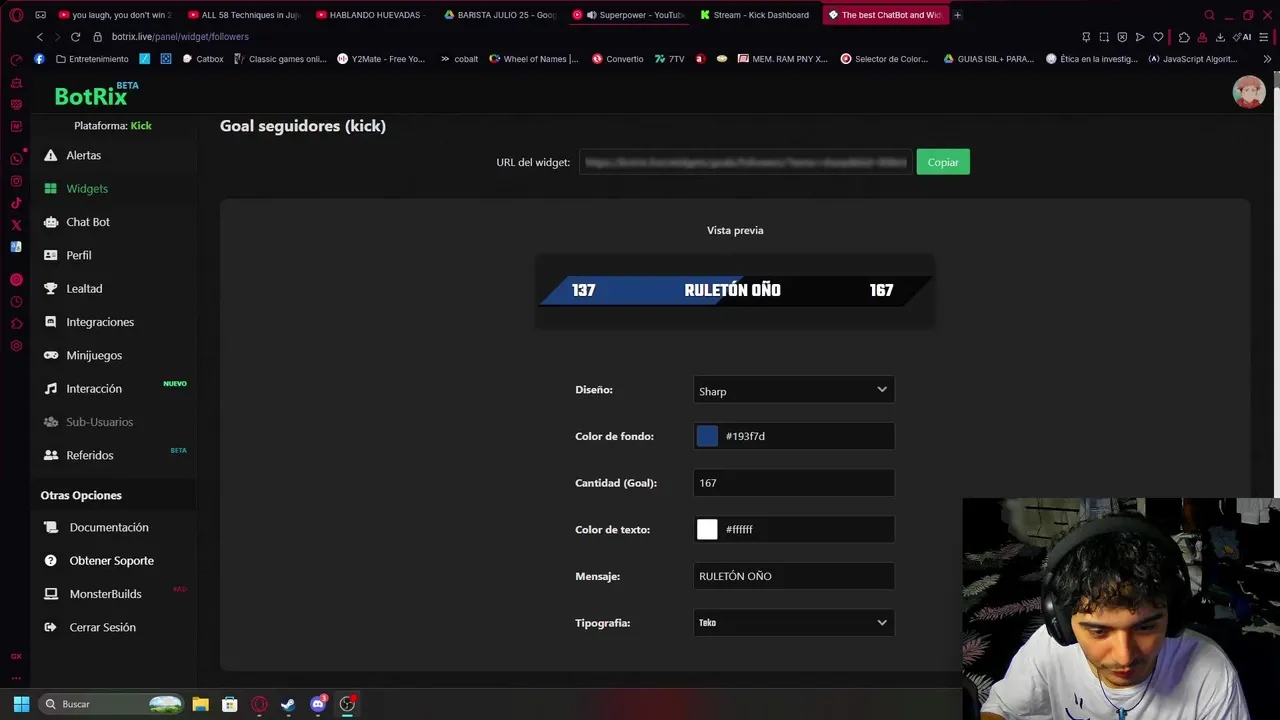The height and width of the screenshot is (720, 1280).
Task: Switch to 'you laugh, you don't win' tab
Action: pos(115,15)
